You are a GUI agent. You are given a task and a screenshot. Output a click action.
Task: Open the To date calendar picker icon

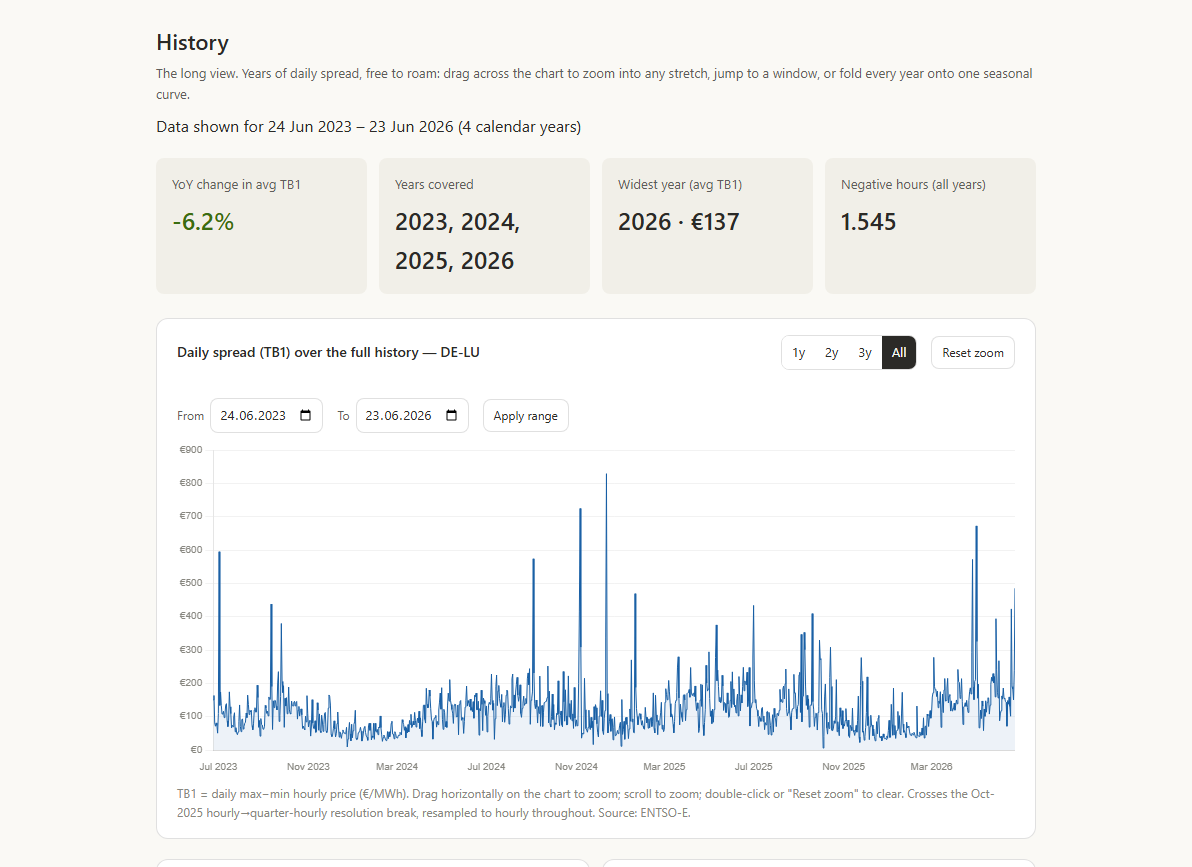click(452, 415)
